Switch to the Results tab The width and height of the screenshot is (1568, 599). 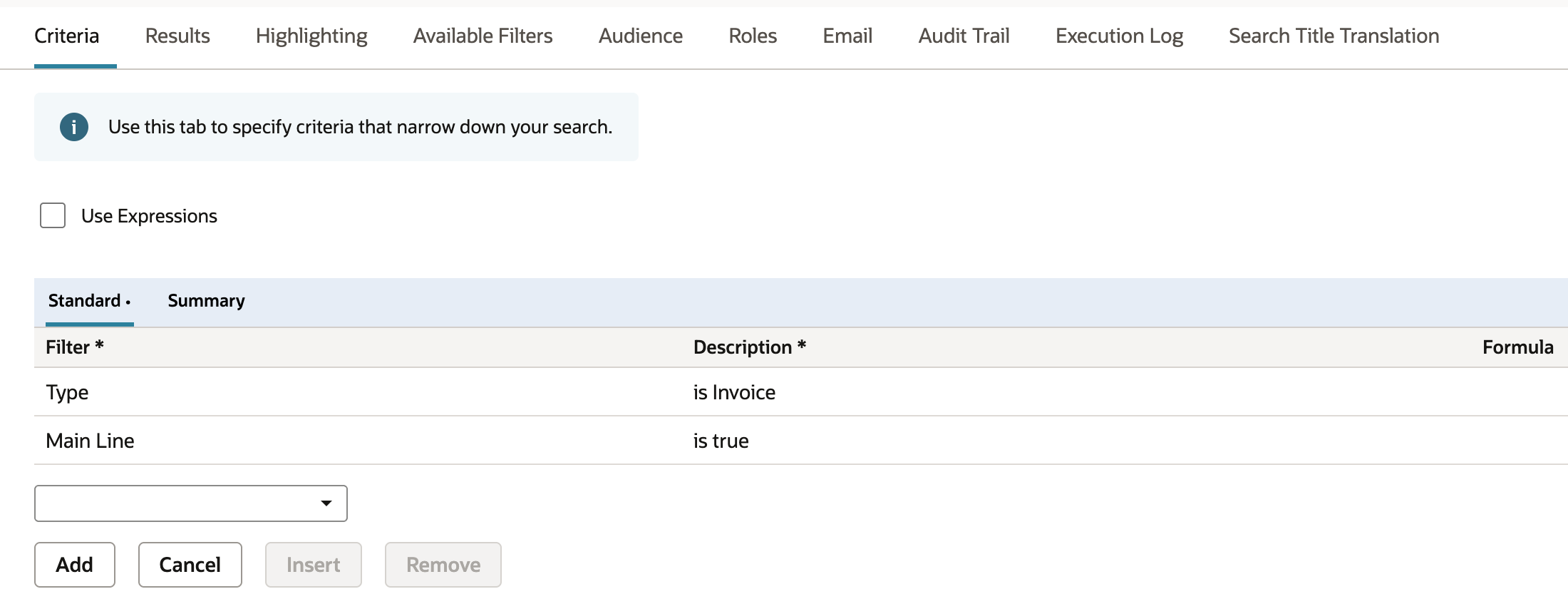tap(177, 36)
